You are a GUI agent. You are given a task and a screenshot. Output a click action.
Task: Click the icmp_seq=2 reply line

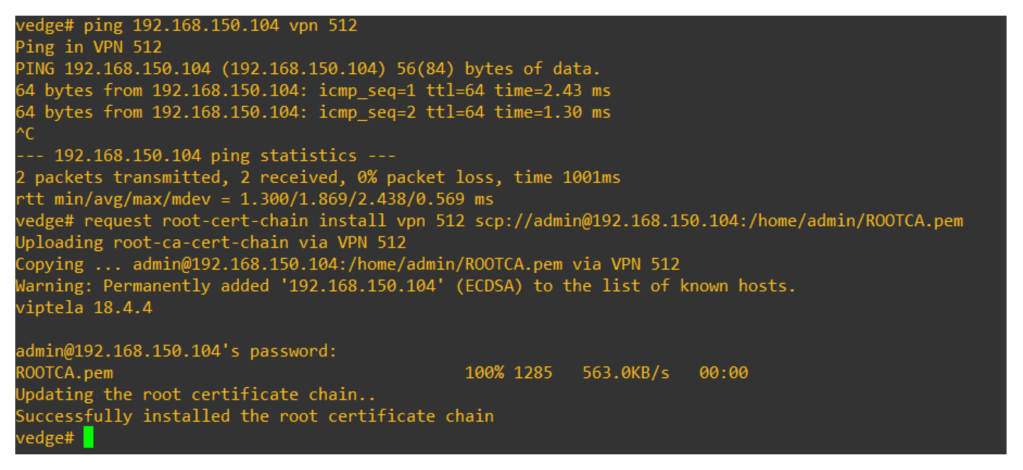pos(312,112)
